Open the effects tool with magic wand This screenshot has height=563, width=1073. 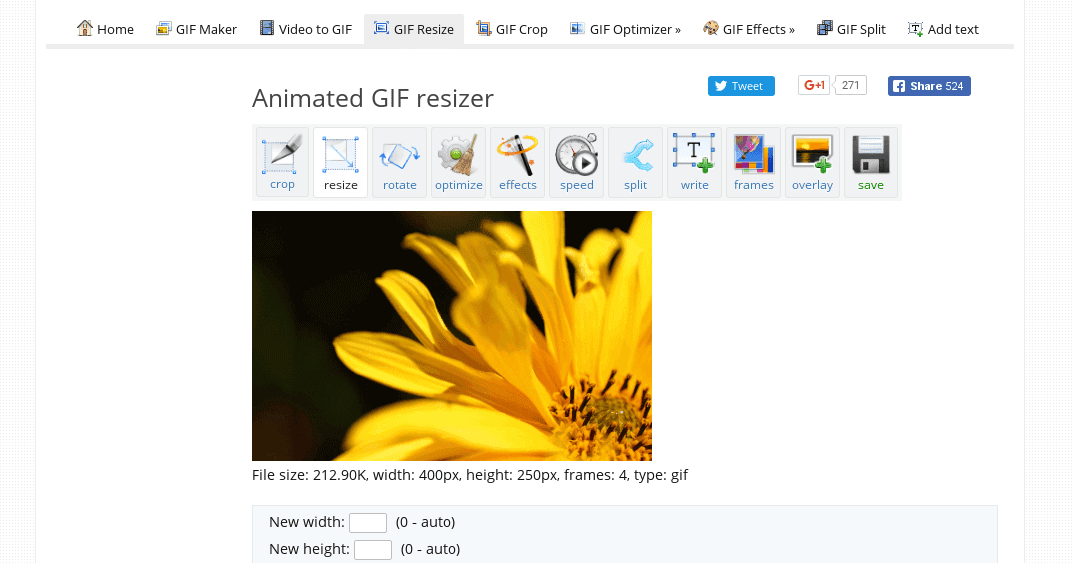pyautogui.click(x=517, y=162)
